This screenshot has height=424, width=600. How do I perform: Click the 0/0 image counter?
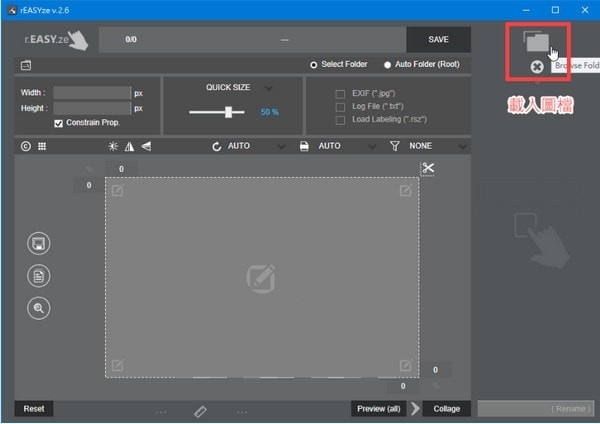coord(131,39)
